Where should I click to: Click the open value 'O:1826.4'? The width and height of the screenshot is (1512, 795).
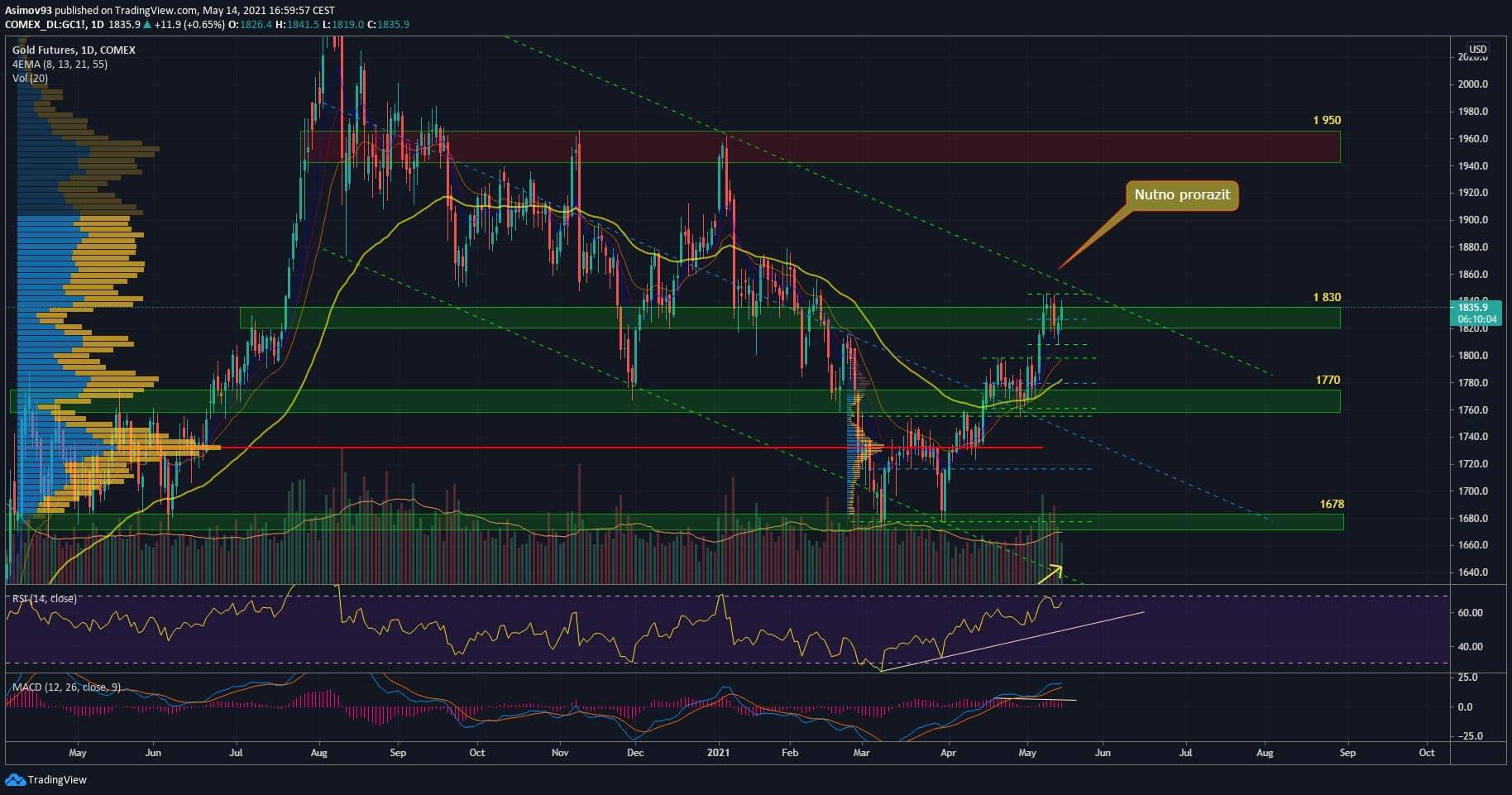250,25
